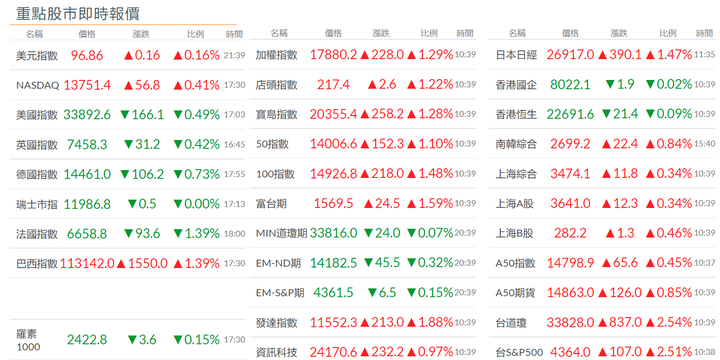Click the 德國指數 name
This screenshot has width=720, height=360.
[37, 174]
